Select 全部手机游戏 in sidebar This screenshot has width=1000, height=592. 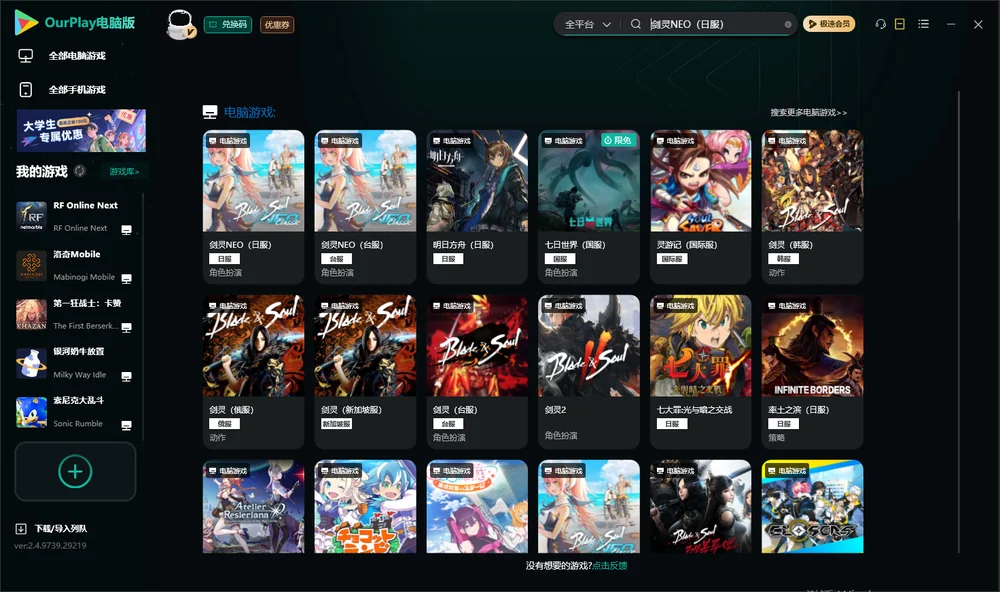click(77, 89)
